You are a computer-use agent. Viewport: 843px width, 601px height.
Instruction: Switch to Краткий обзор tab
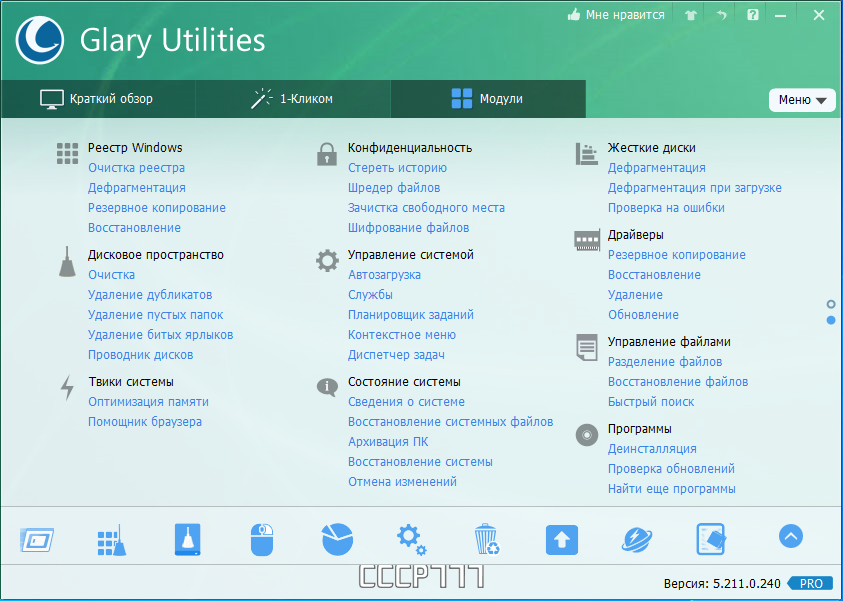click(x=97, y=99)
